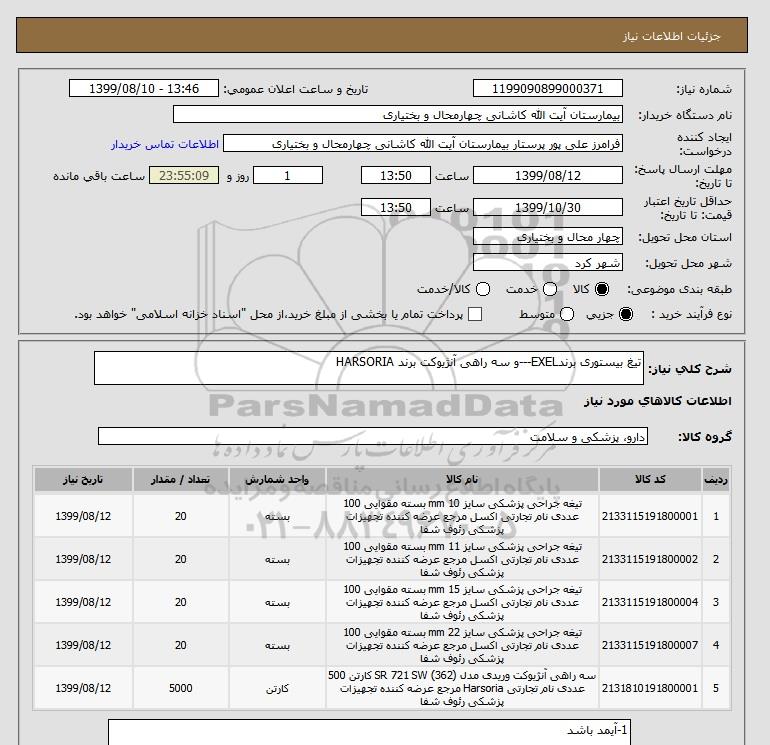The height and width of the screenshot is (745, 770).
Task: Click the need number field 1199090899000371
Action: point(548,89)
